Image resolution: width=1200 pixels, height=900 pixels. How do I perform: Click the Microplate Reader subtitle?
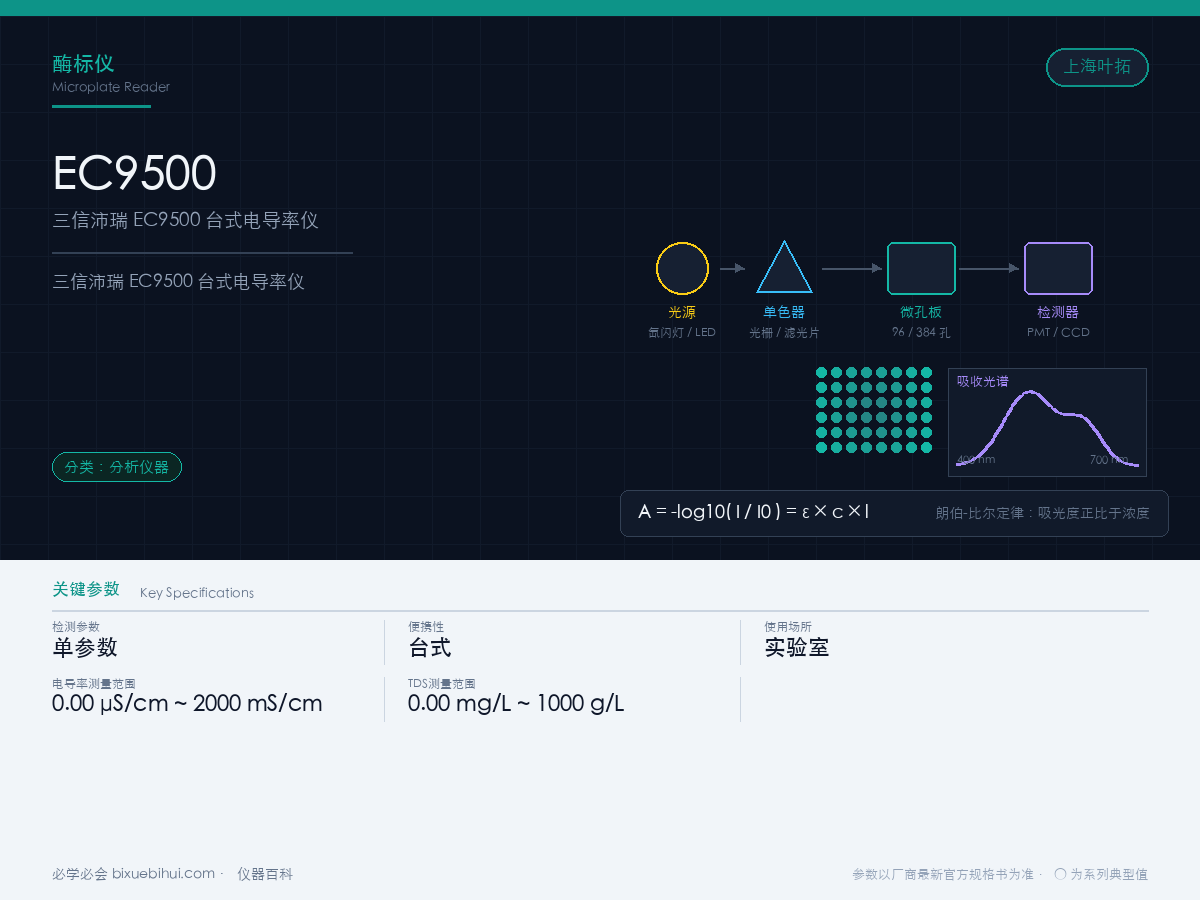click(x=111, y=87)
